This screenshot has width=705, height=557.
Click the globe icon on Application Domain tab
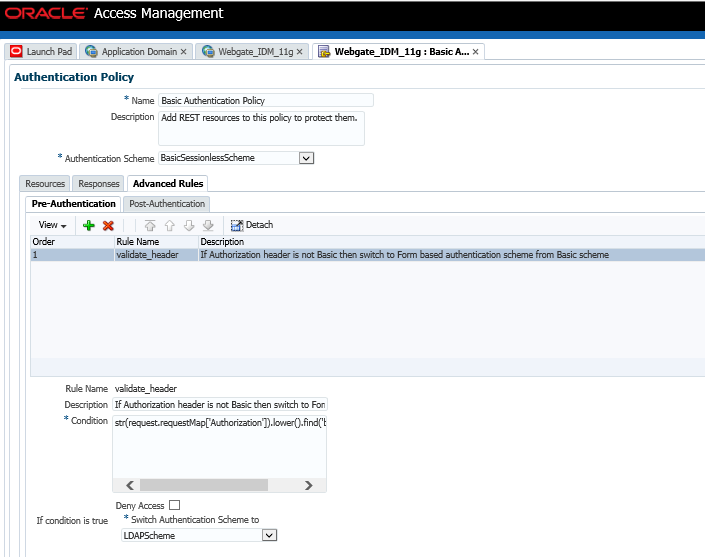[91, 51]
